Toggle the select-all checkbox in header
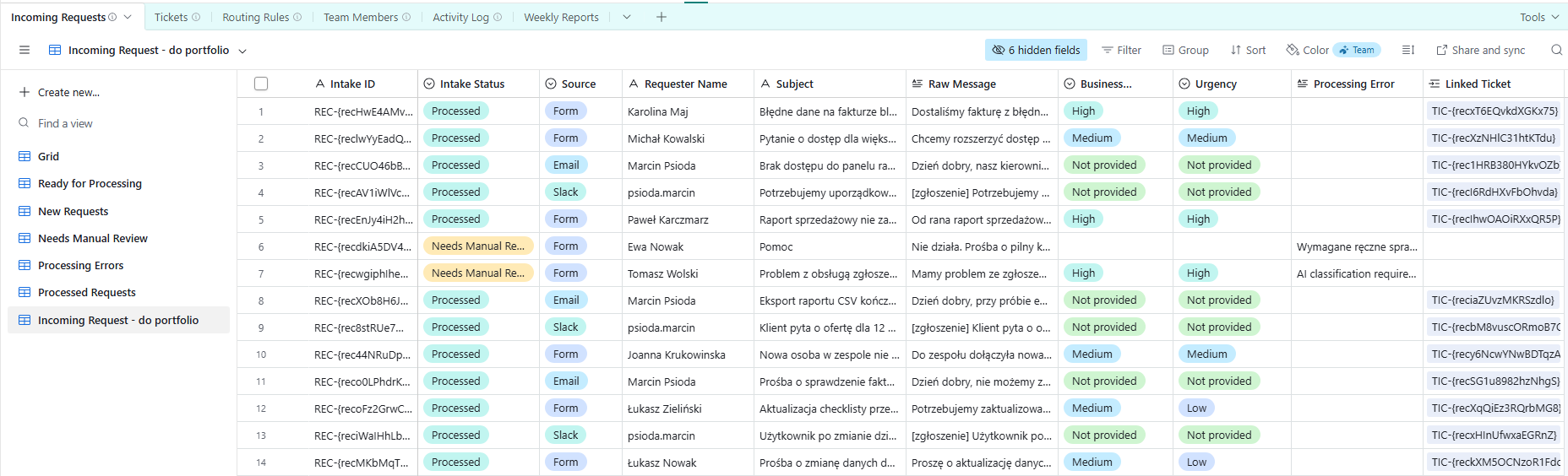Image resolution: width=1568 pixels, height=476 pixels. pyautogui.click(x=261, y=84)
